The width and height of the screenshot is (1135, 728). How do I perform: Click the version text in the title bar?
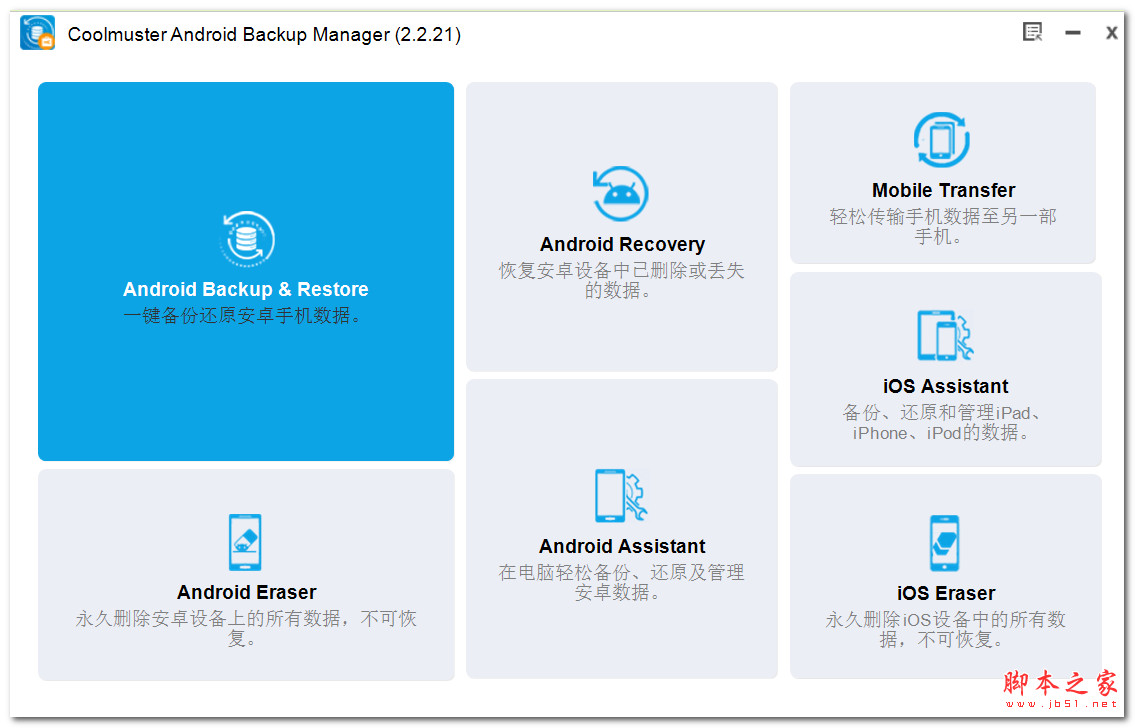click(416, 34)
